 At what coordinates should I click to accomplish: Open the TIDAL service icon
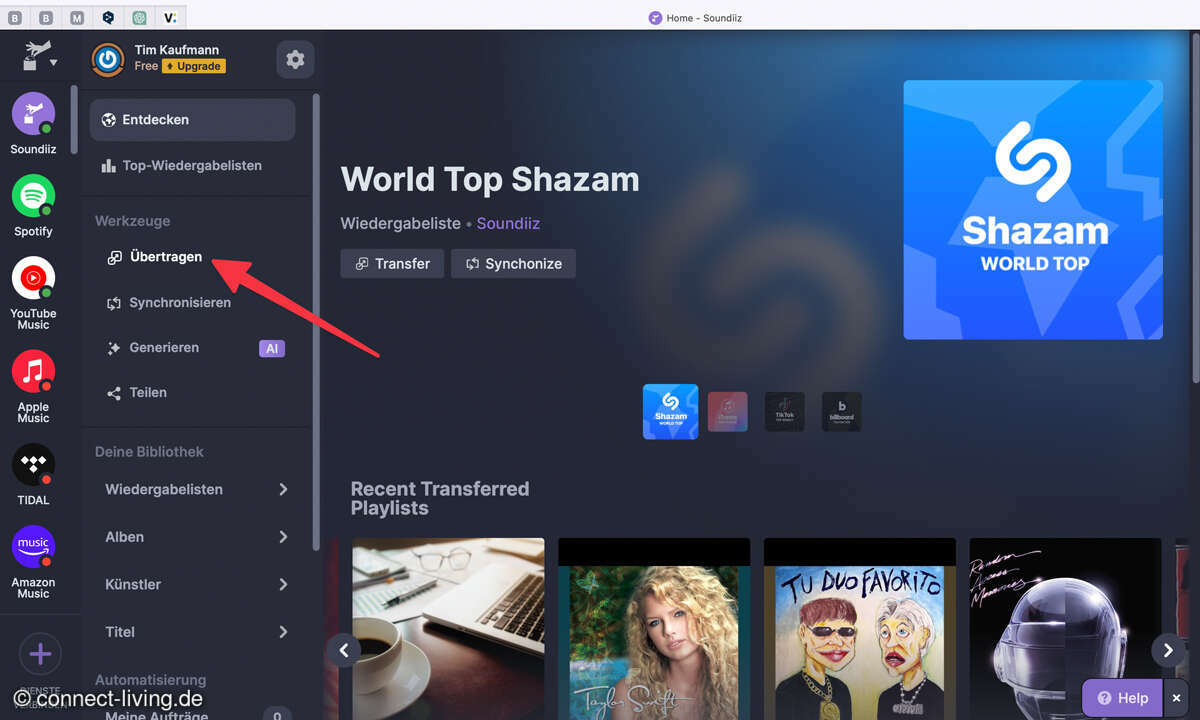pyautogui.click(x=33, y=465)
